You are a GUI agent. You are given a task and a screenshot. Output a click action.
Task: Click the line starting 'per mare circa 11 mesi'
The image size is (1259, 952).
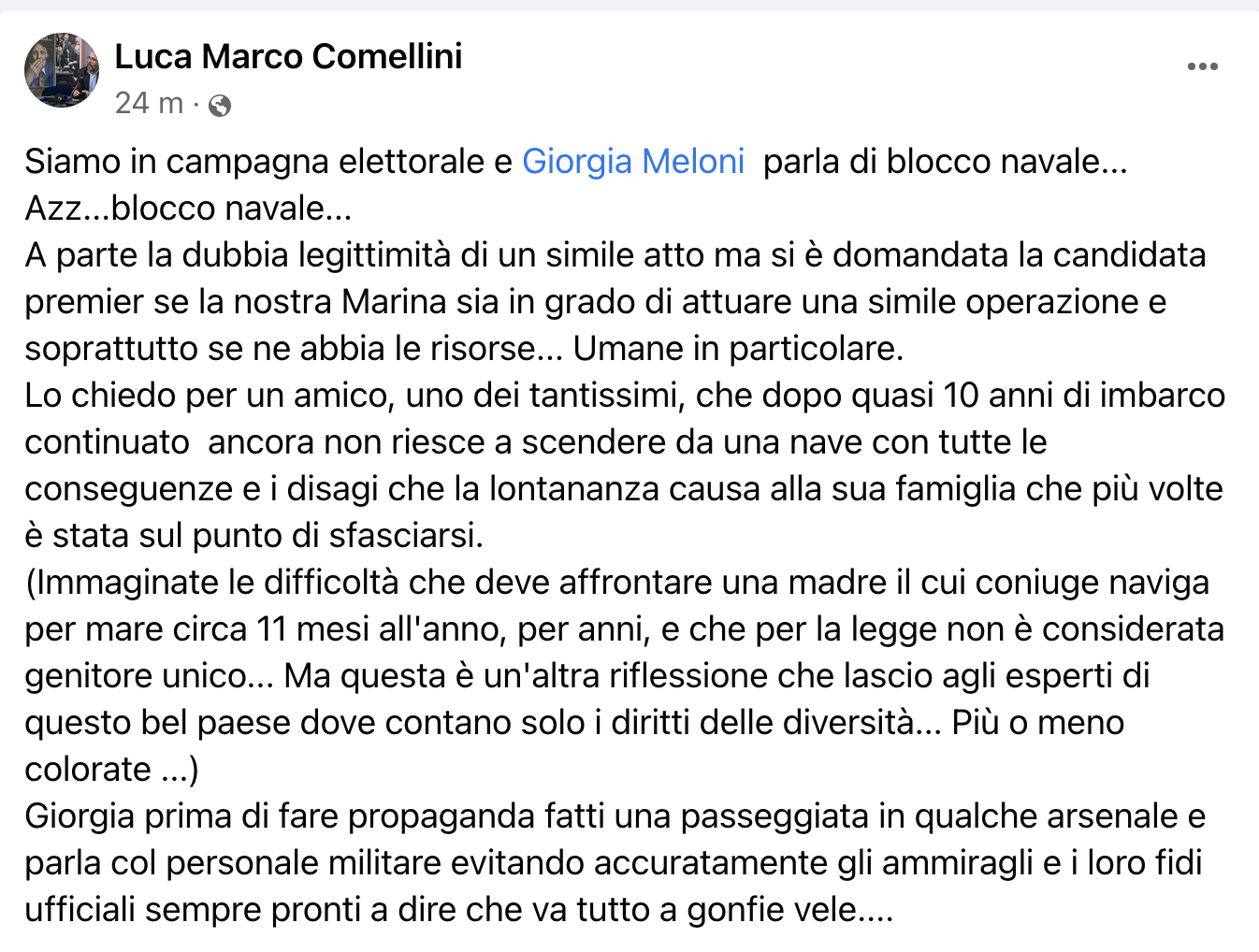pos(624,629)
